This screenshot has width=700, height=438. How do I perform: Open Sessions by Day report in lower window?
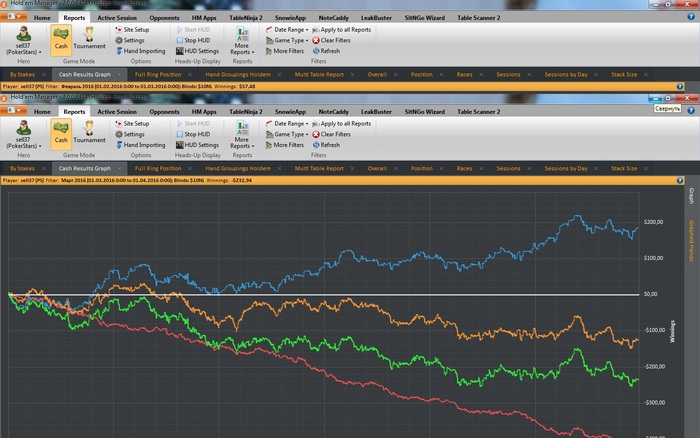click(x=566, y=169)
